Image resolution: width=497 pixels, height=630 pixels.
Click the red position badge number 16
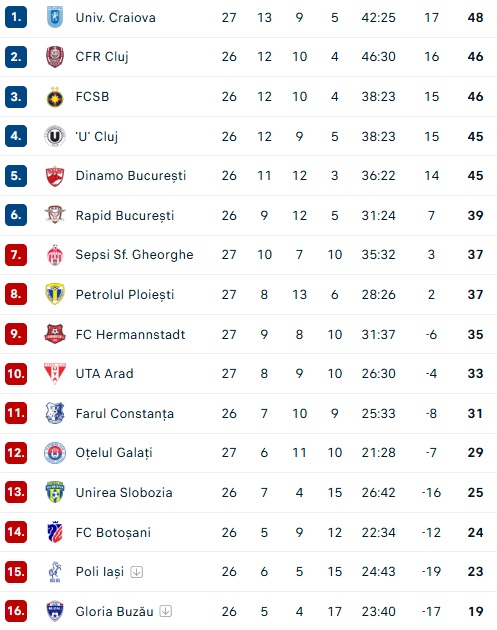coord(16,611)
